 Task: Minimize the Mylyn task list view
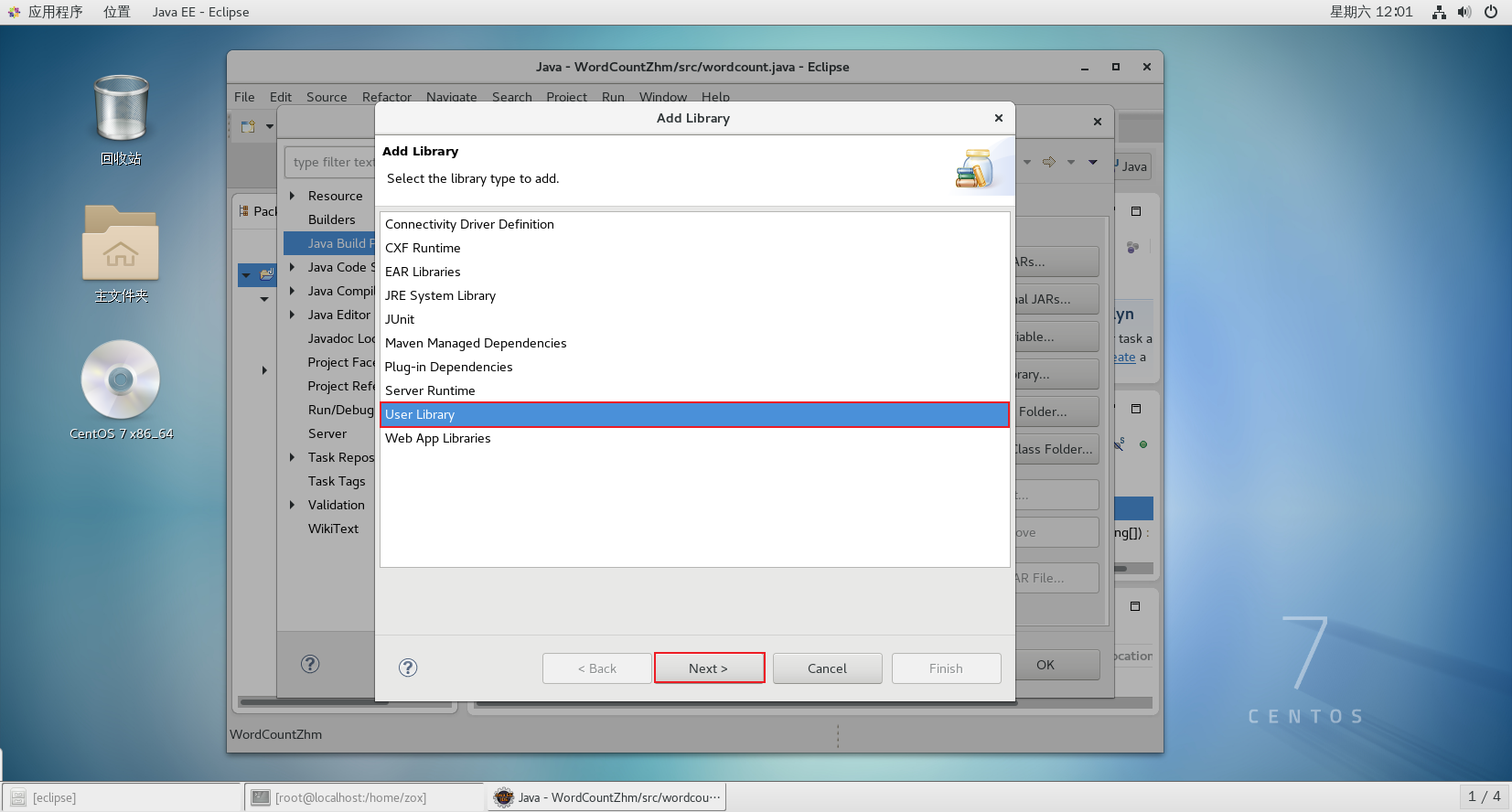pyautogui.click(x=1136, y=211)
